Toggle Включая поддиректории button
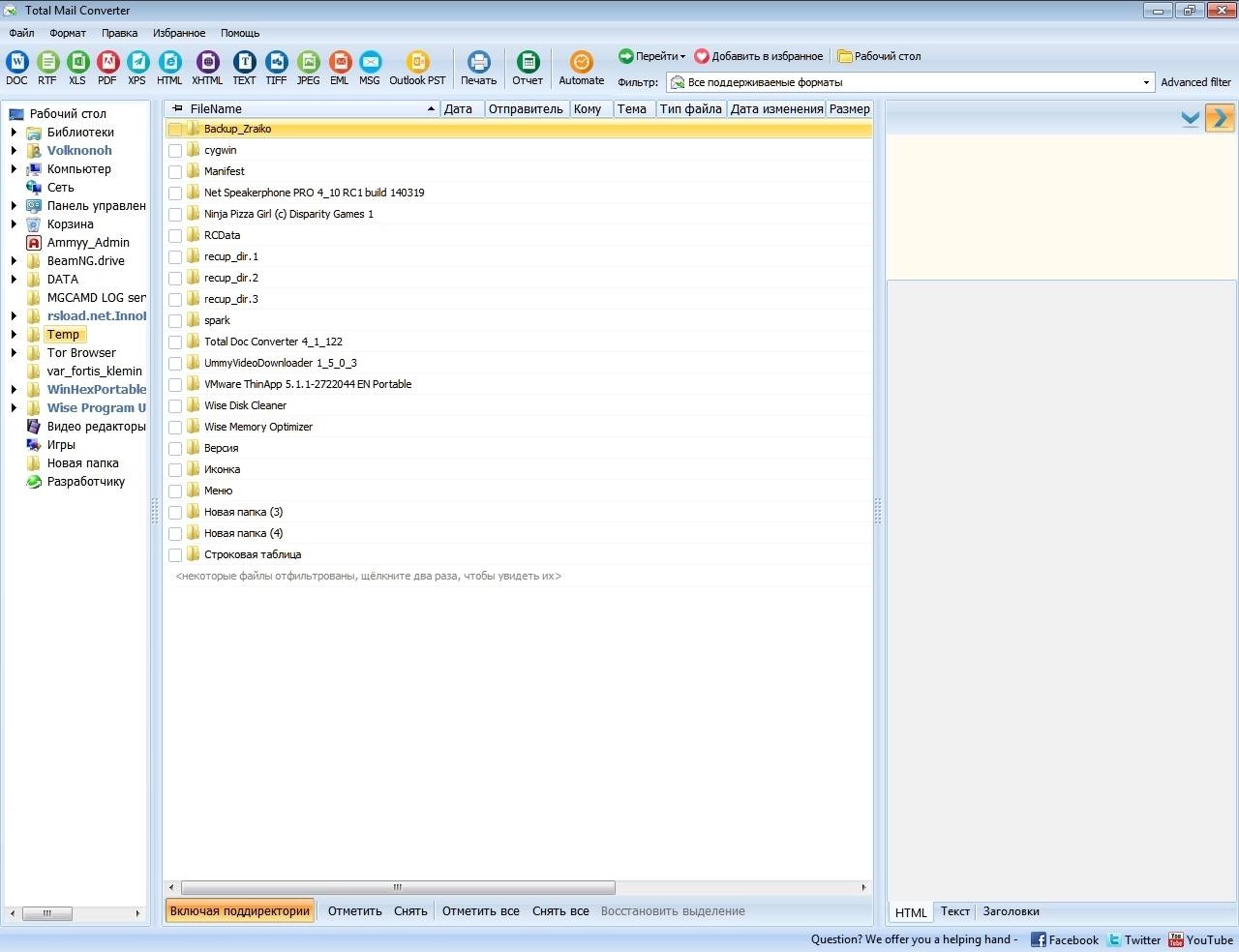This screenshot has height=952, width=1239. 240,911
